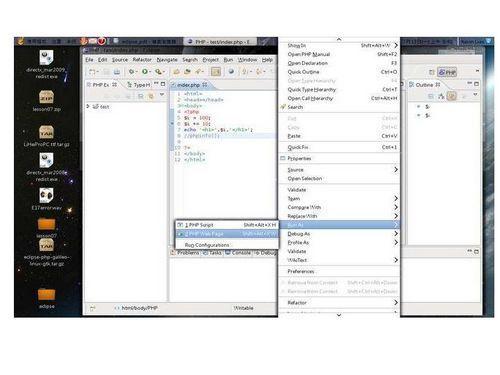Viewport: 500px width, 375px height.
Task: Open the Outline view menu triangle
Action: (475, 95)
